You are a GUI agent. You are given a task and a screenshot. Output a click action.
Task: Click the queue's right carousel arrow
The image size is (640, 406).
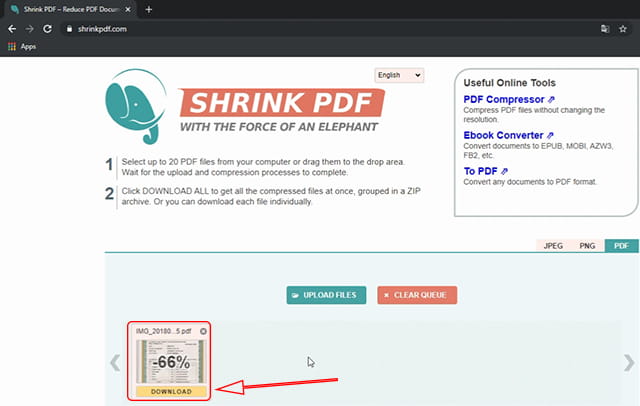(x=629, y=362)
